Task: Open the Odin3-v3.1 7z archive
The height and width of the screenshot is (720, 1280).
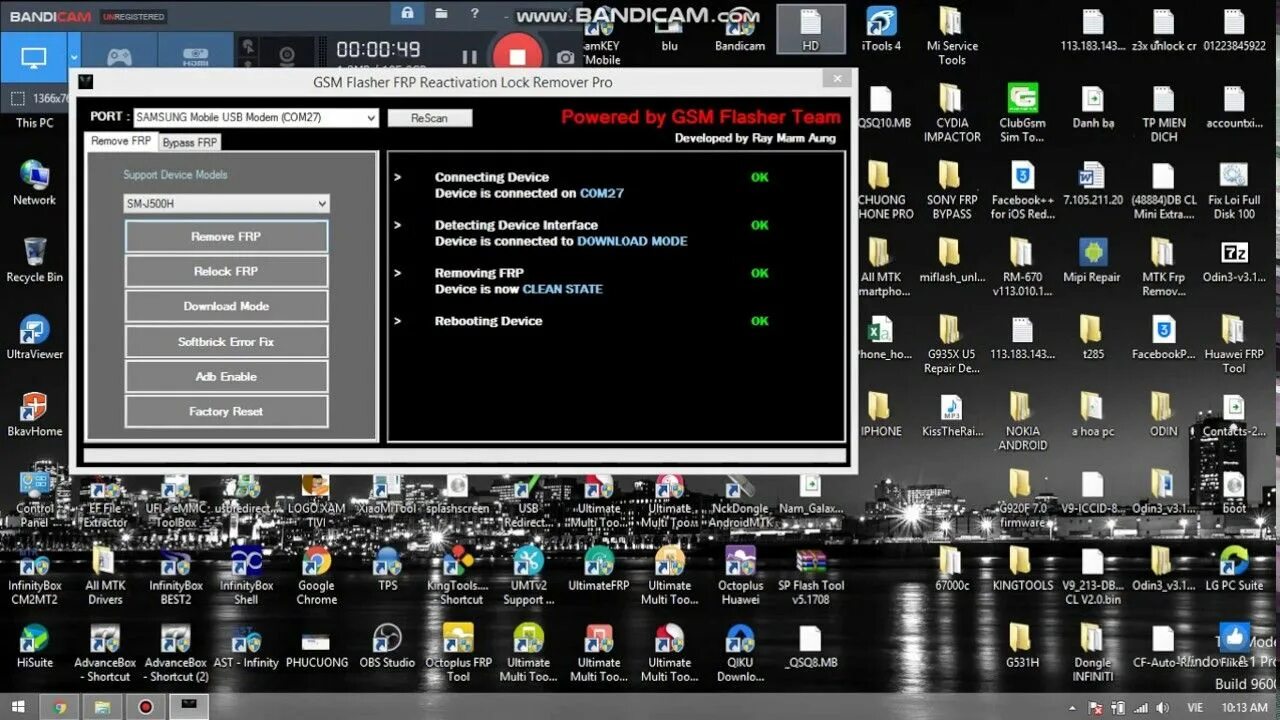Action: pos(1234,260)
